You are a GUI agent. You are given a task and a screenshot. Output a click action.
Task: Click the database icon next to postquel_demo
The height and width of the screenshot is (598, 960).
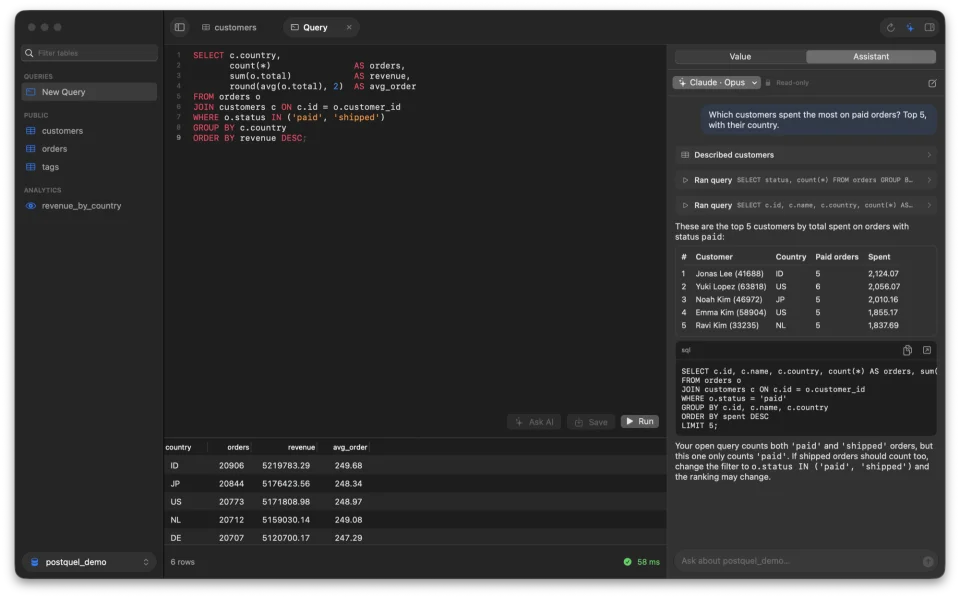point(35,562)
